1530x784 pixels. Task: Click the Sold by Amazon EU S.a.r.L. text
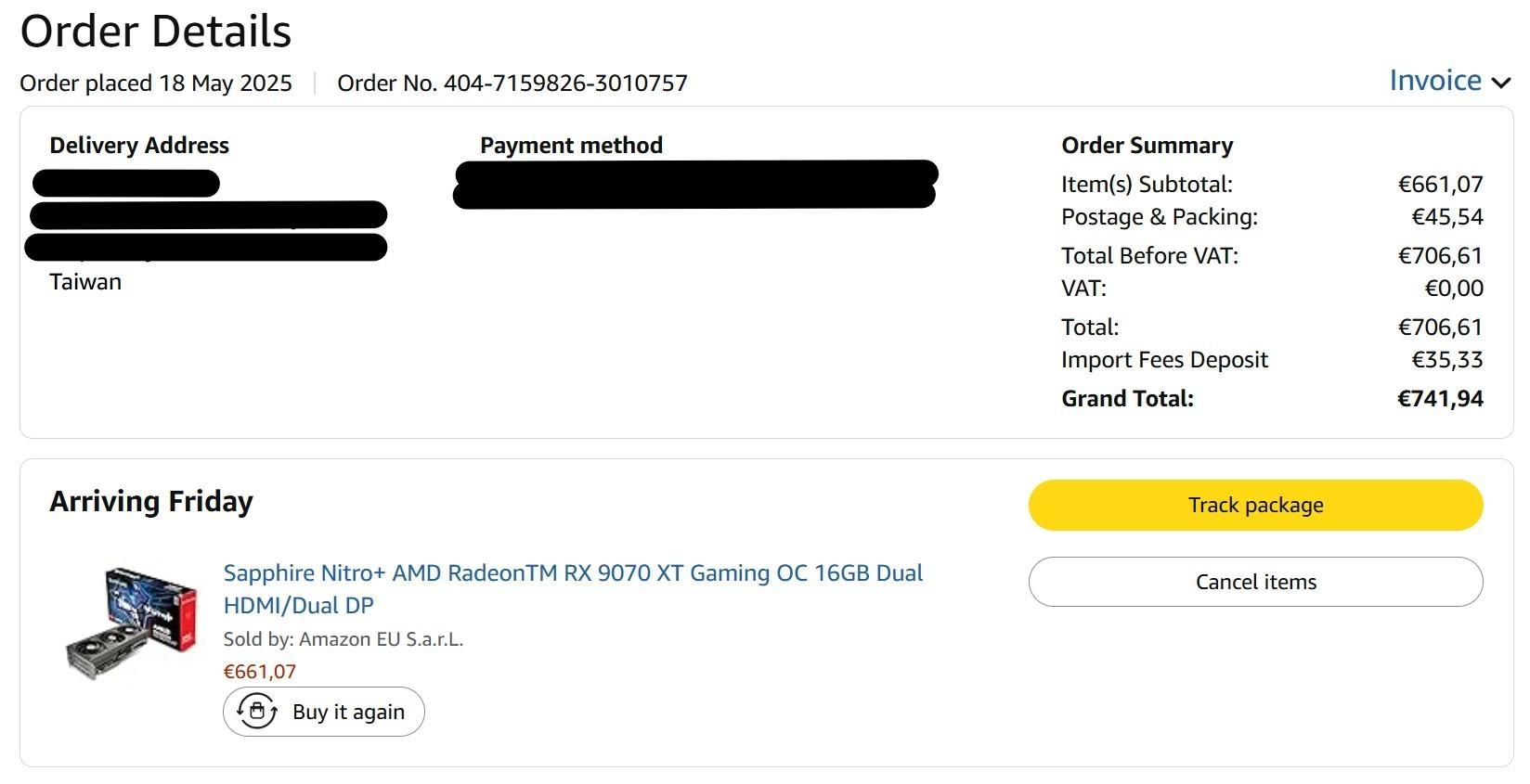pos(344,639)
